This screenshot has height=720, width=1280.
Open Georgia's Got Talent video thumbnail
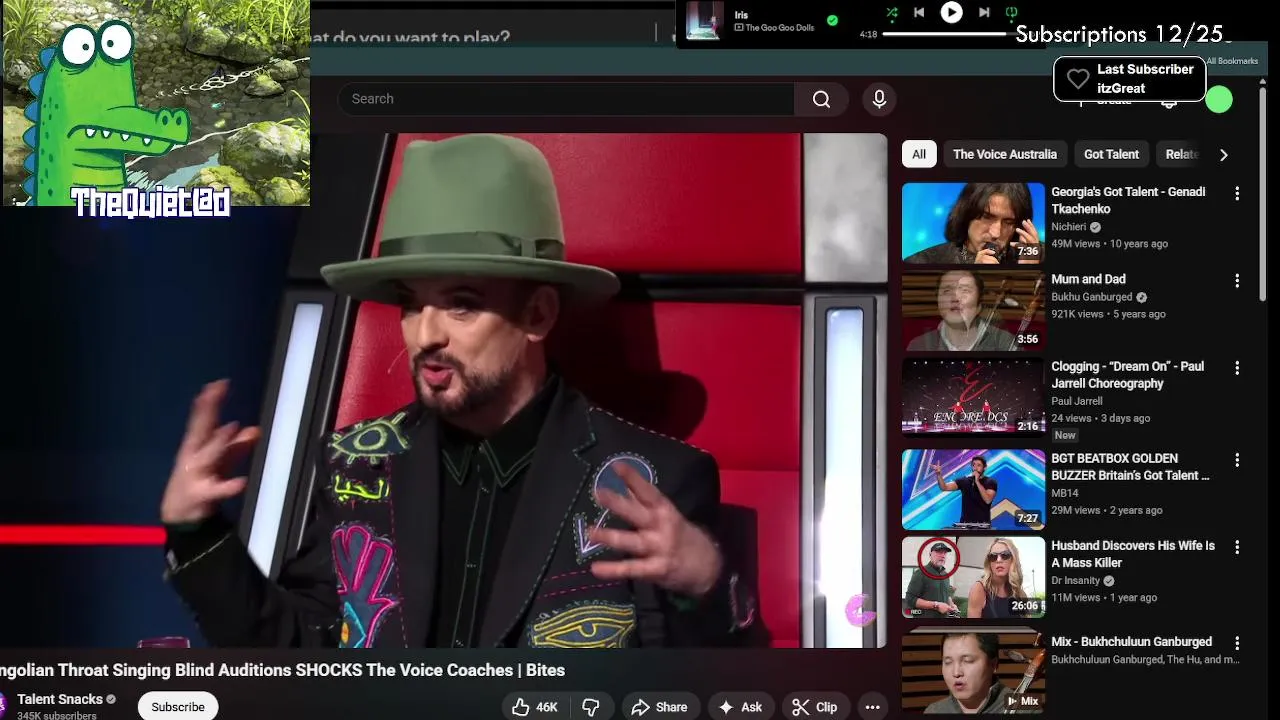973,222
